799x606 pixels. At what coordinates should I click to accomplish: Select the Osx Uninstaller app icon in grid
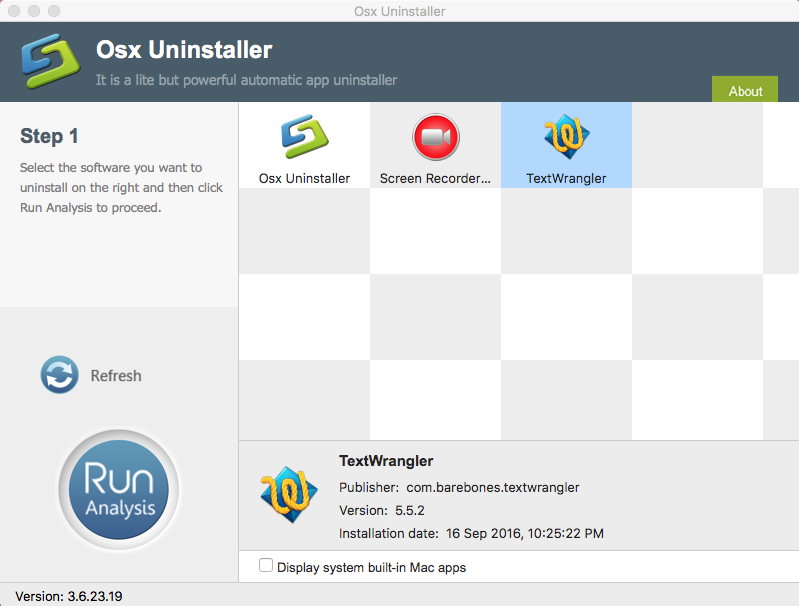(x=305, y=137)
